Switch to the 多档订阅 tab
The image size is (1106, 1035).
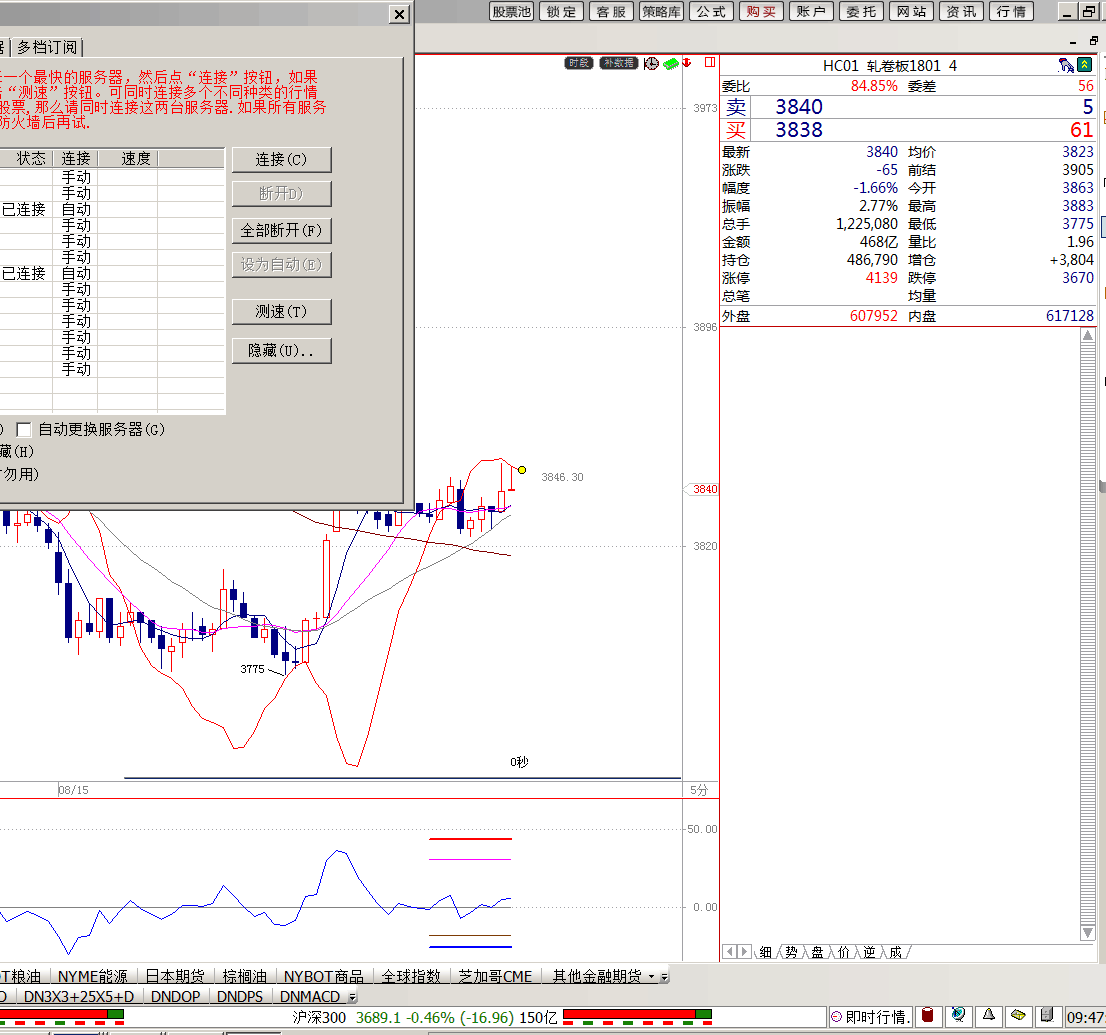point(48,47)
